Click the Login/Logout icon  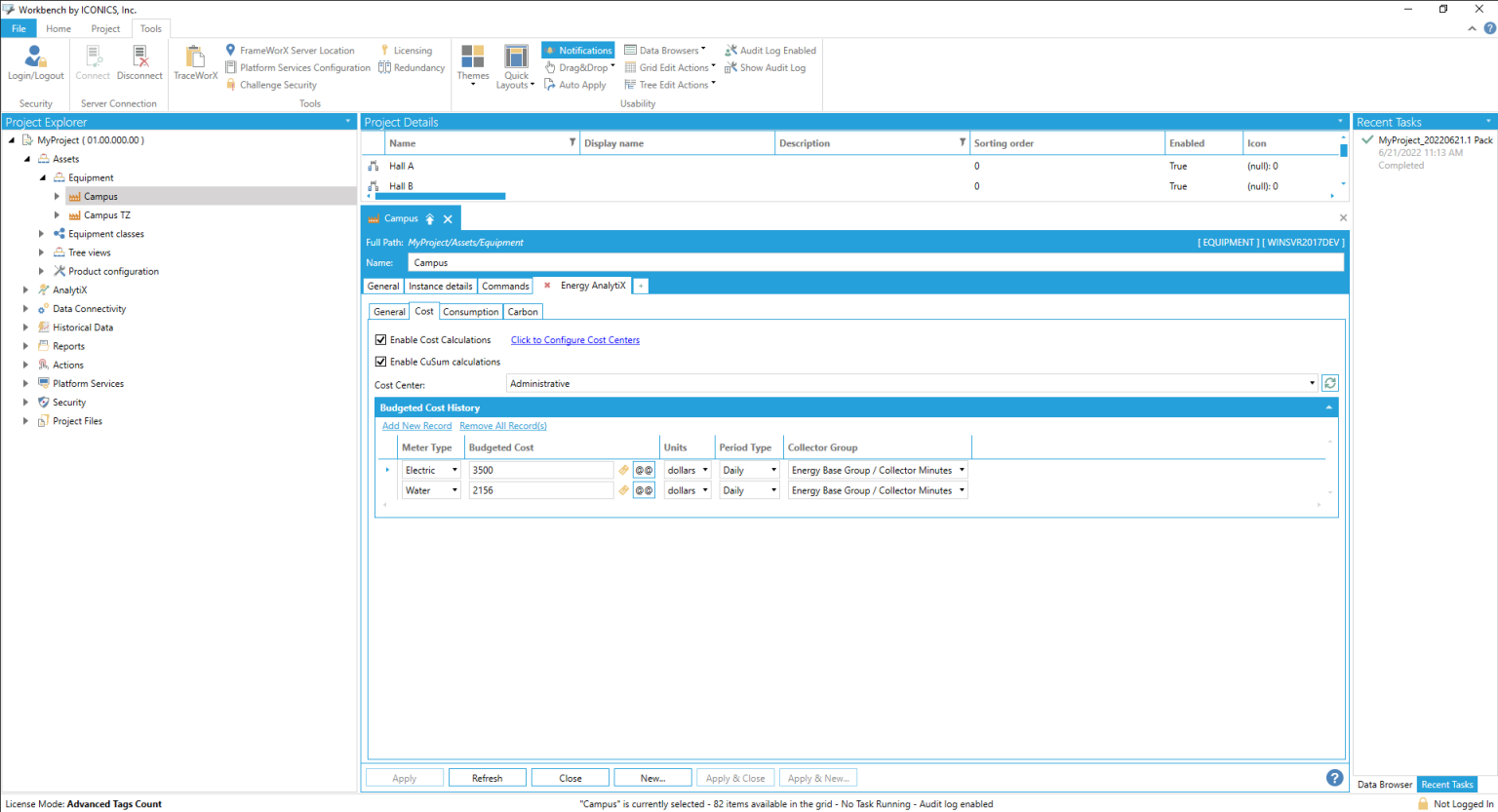pyautogui.click(x=35, y=62)
